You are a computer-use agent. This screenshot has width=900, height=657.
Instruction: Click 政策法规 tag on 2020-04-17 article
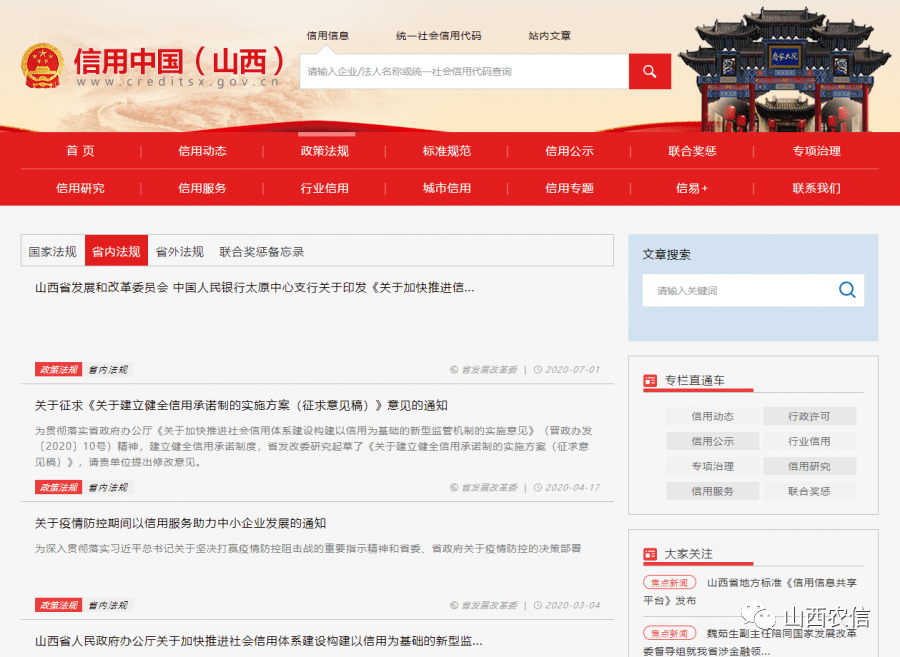pyautogui.click(x=59, y=487)
